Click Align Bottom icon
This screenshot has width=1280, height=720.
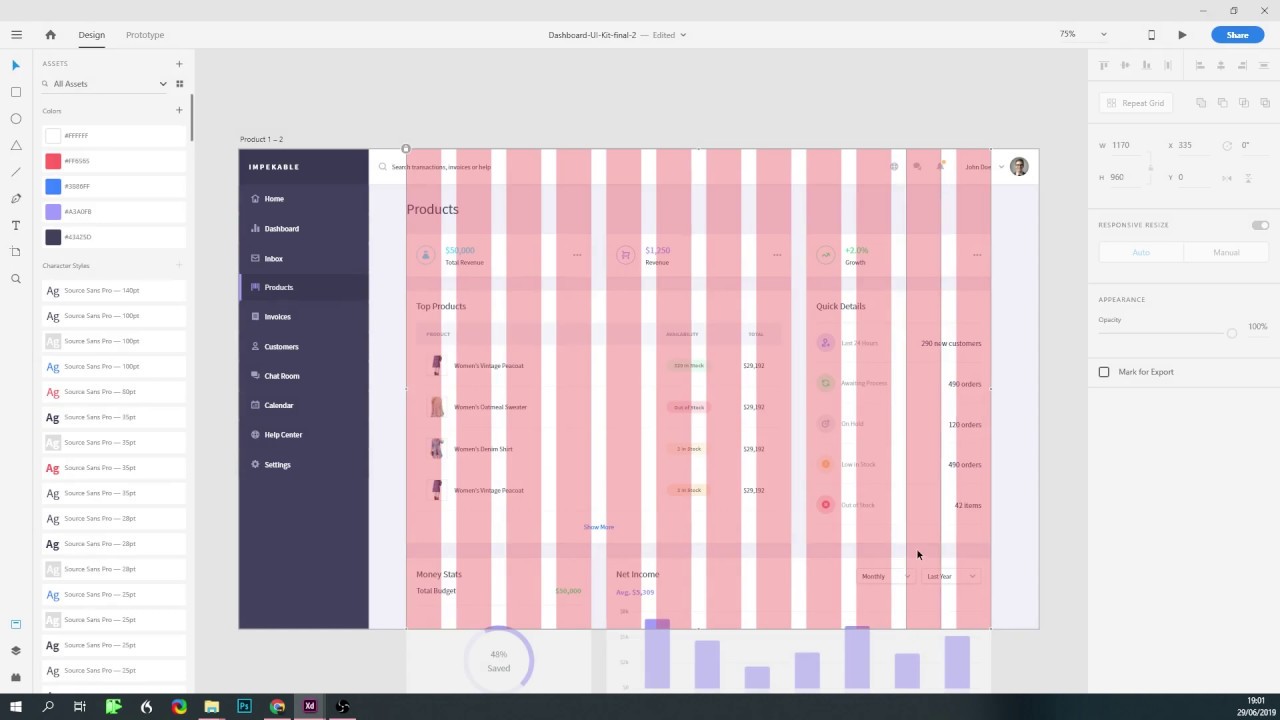click(1146, 65)
